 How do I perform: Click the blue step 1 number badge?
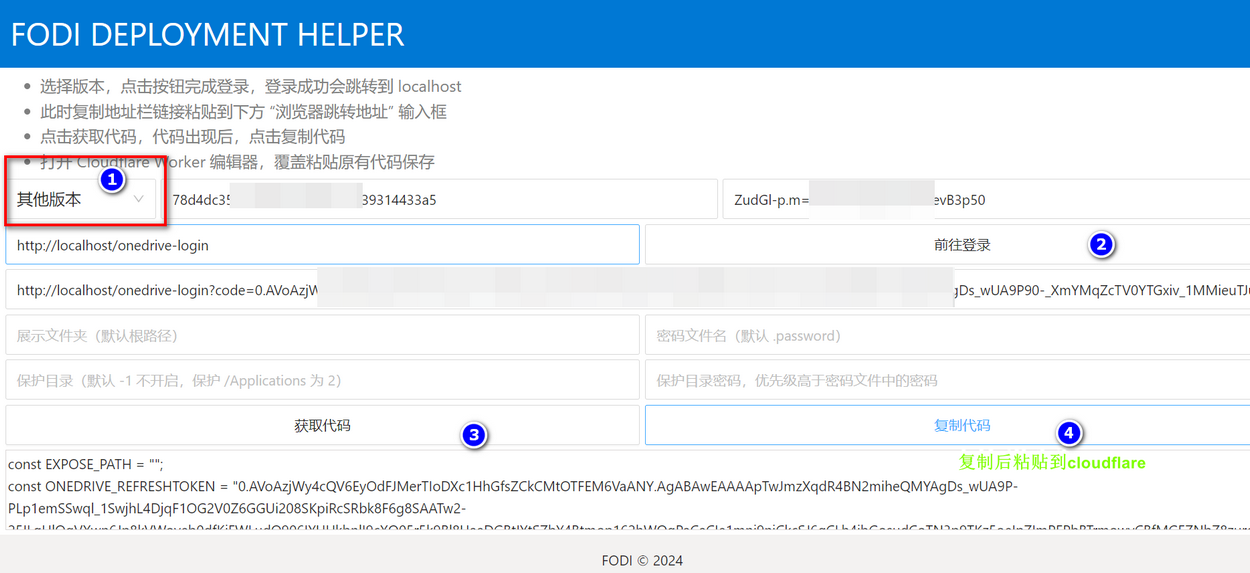(x=112, y=180)
